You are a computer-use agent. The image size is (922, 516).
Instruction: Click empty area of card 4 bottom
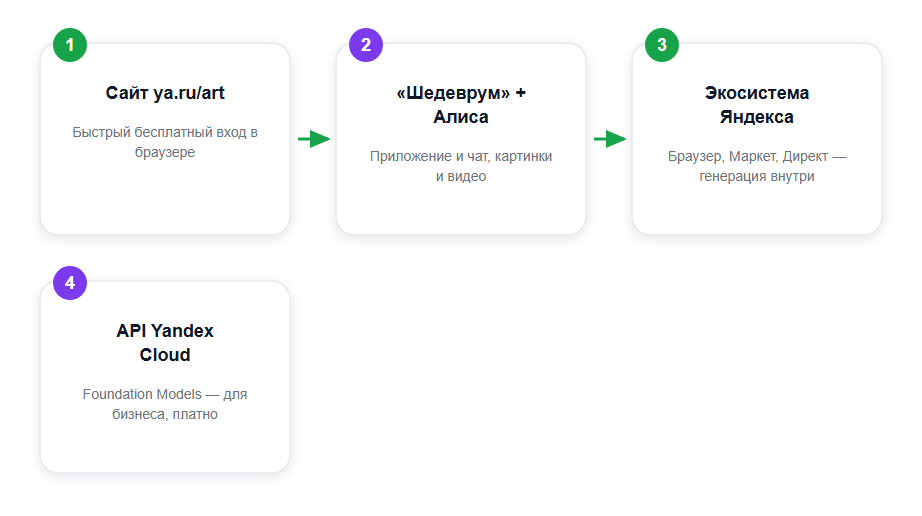pyautogui.click(x=165, y=448)
